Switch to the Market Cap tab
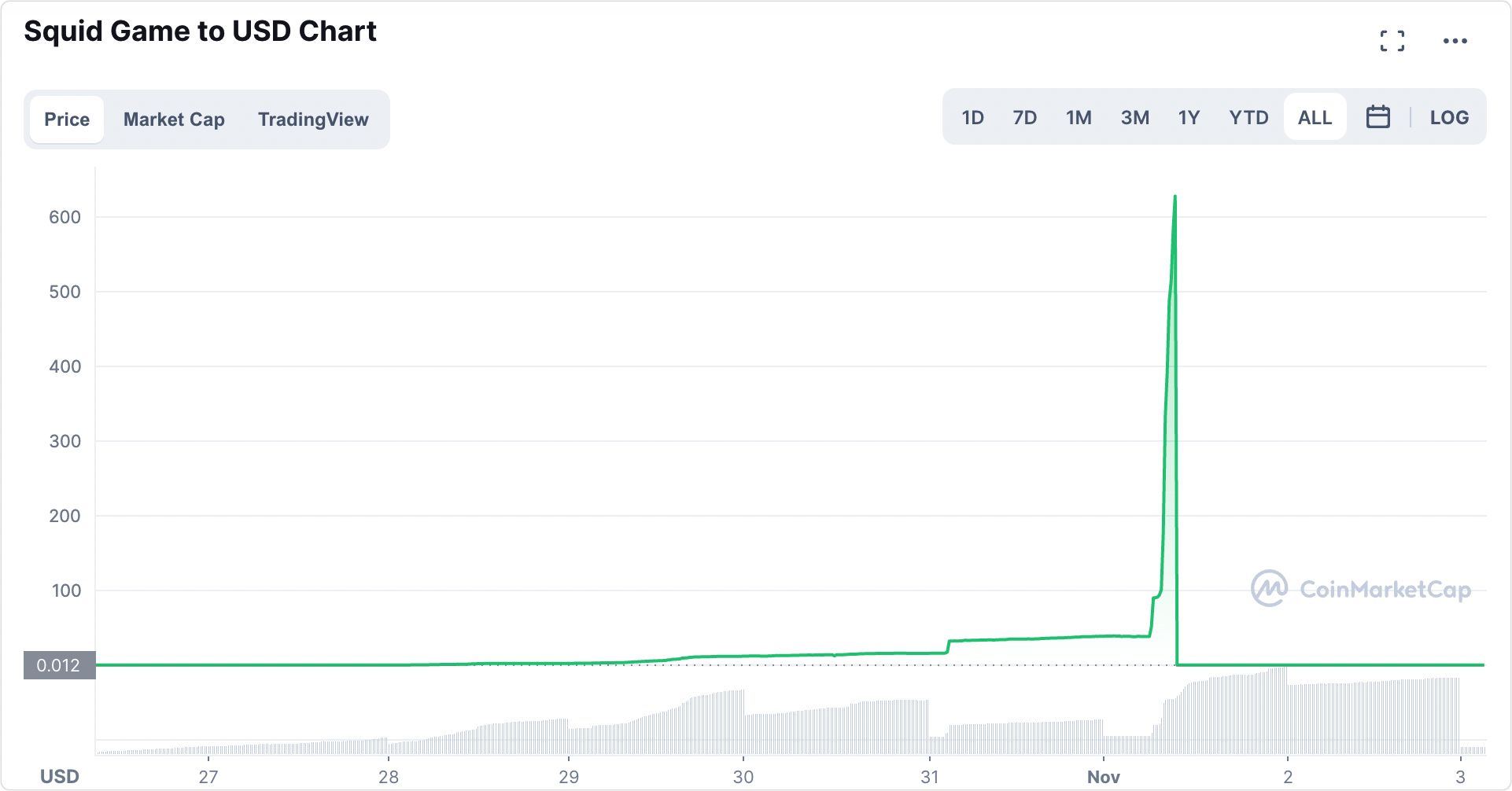The width and height of the screenshot is (1512, 791). click(173, 119)
